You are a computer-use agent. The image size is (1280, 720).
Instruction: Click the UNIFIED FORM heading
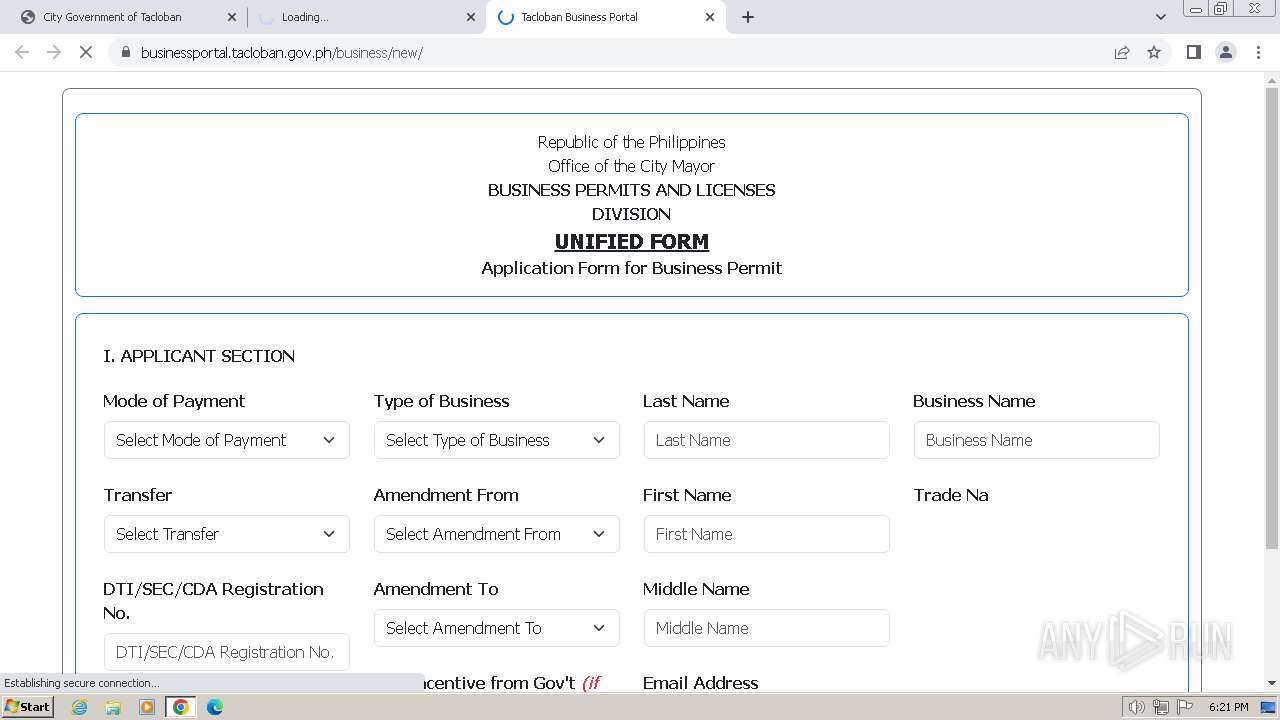click(632, 241)
